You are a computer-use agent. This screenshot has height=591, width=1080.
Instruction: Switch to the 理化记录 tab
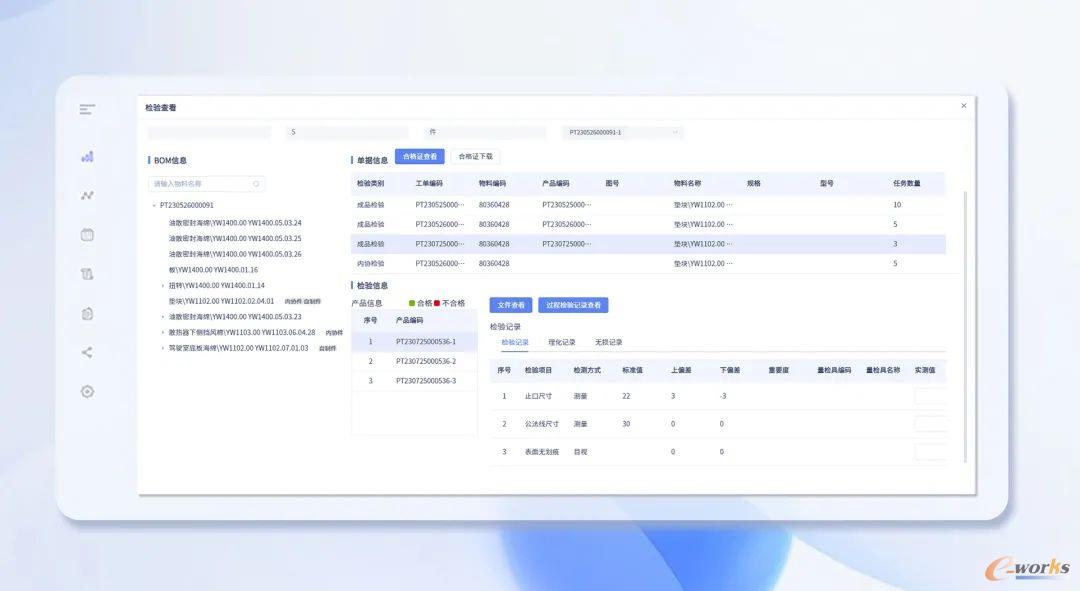(561, 342)
